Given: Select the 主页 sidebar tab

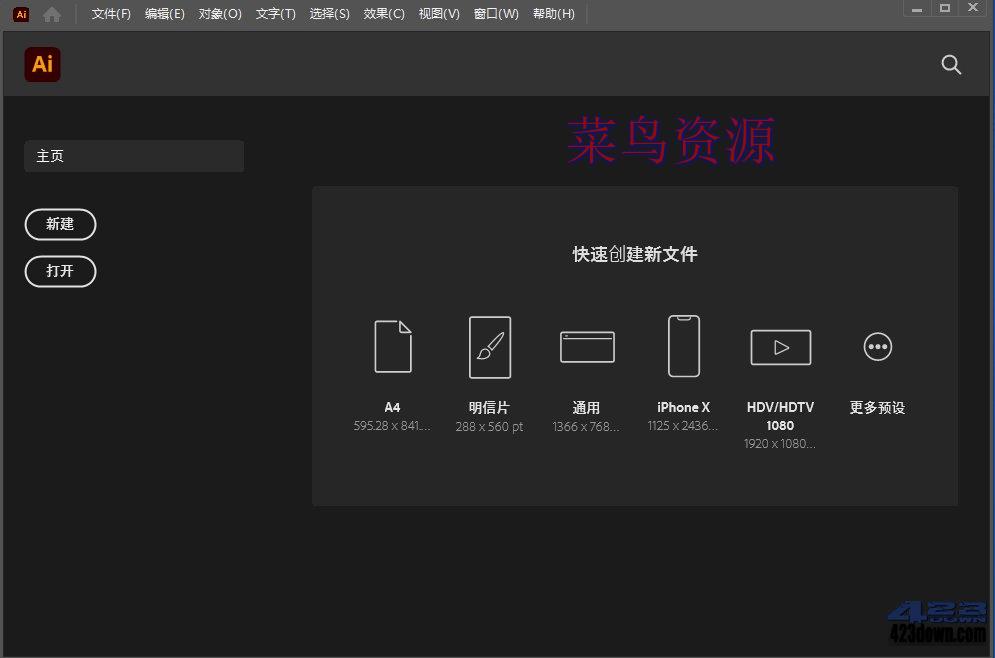Looking at the screenshot, I should pos(134,156).
